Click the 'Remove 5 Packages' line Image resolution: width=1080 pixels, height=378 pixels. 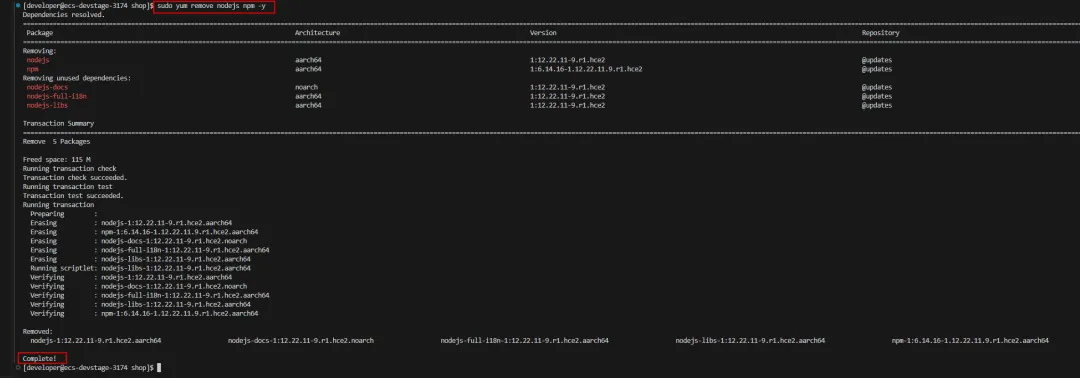click(56, 141)
